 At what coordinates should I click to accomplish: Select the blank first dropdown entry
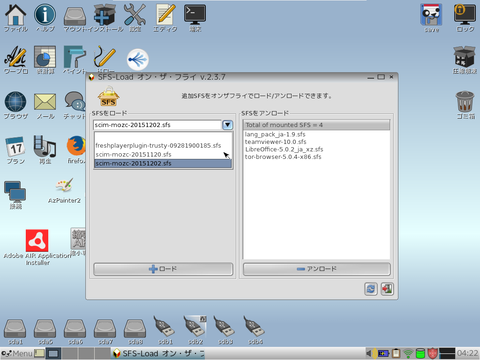(163, 137)
